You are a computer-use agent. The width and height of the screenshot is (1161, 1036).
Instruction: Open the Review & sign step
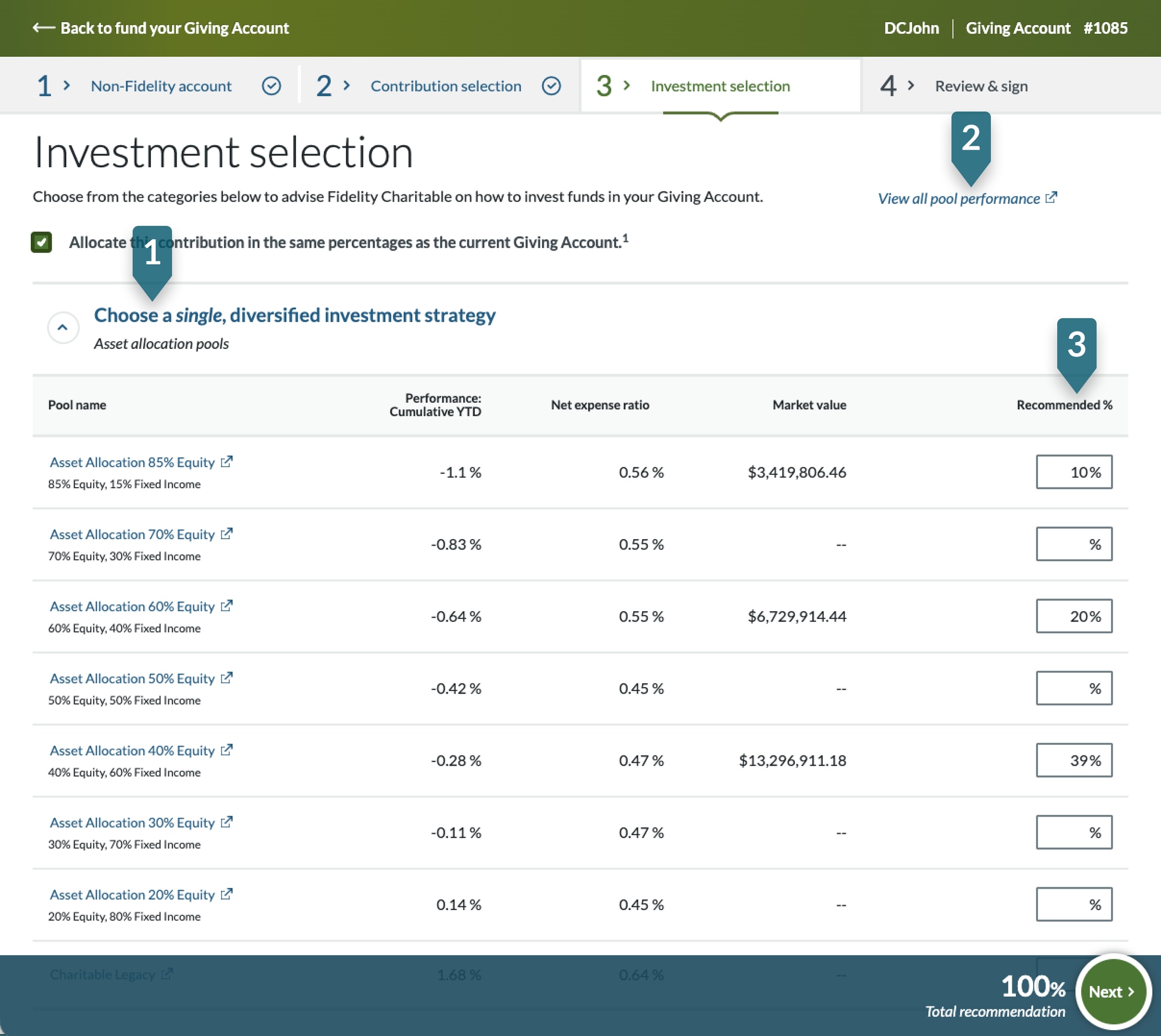point(981,86)
